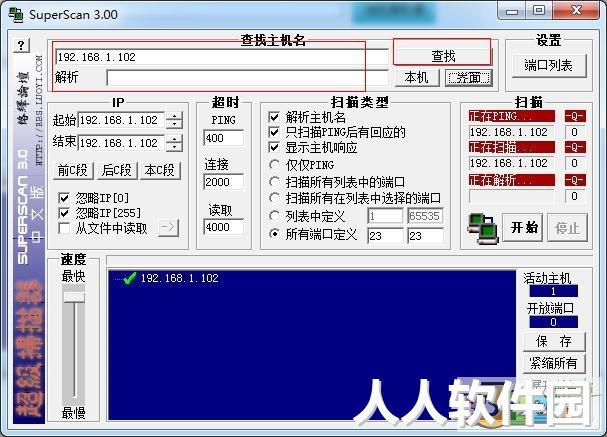Click the 解析 result text field

247,78
